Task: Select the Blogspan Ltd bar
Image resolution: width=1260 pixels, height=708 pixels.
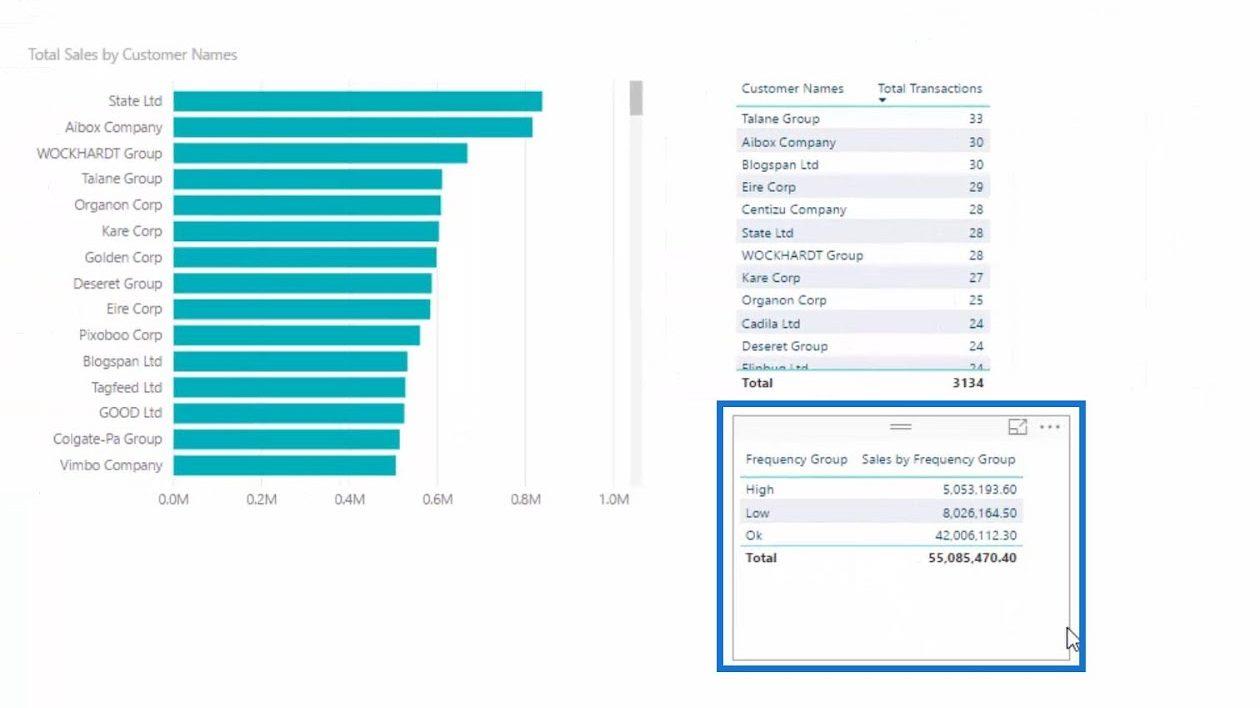Action: 290,361
